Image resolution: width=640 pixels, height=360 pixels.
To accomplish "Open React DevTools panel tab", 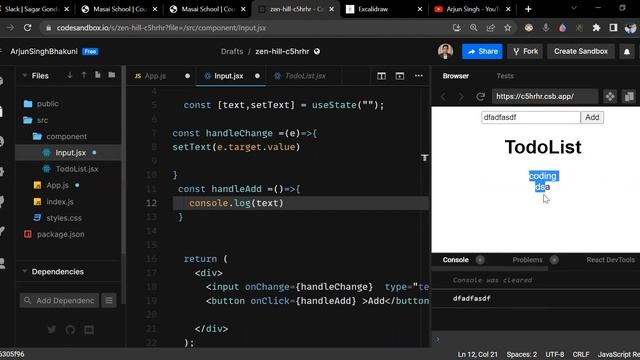I will [x=611, y=260].
